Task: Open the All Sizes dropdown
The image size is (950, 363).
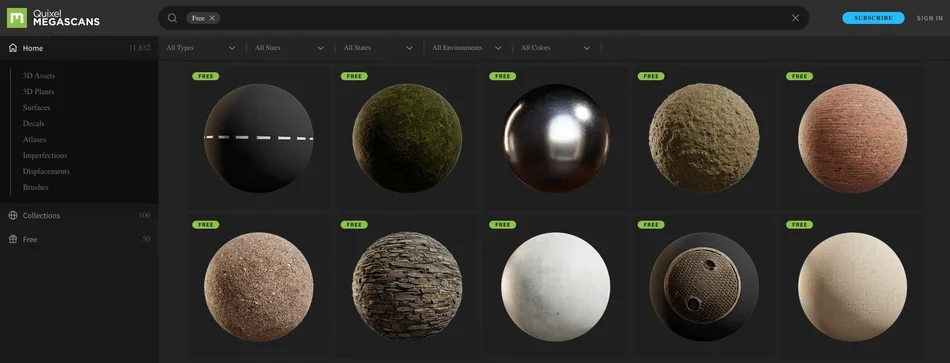Action: pos(289,48)
